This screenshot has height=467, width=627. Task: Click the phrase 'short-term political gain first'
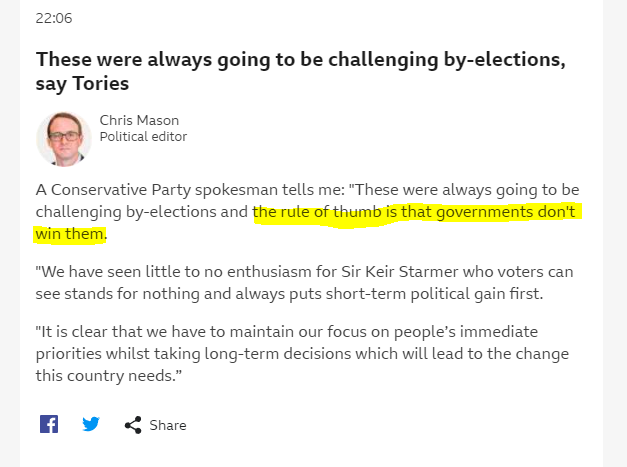point(434,293)
